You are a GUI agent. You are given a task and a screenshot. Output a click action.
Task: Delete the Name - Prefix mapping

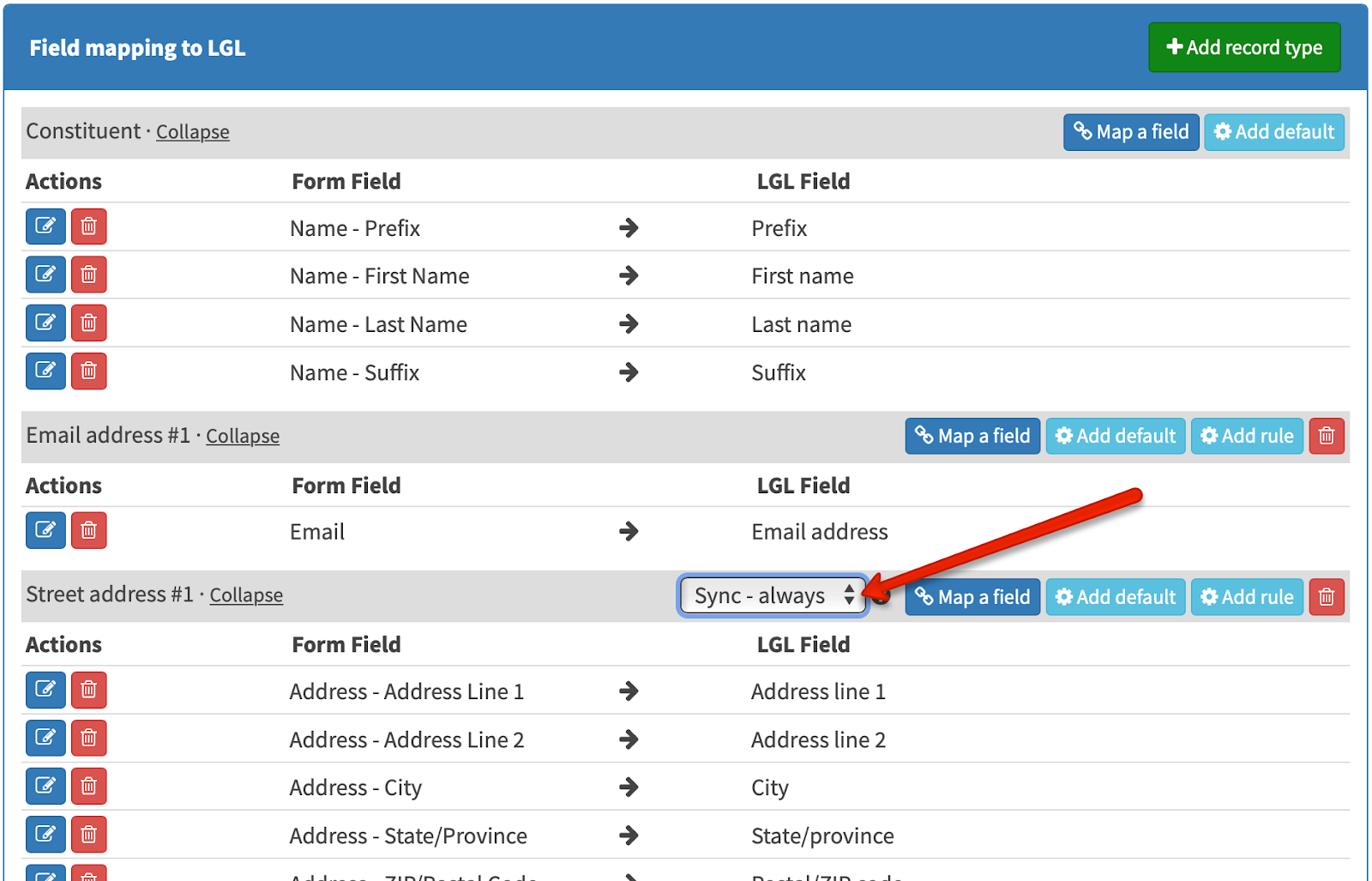(88, 227)
